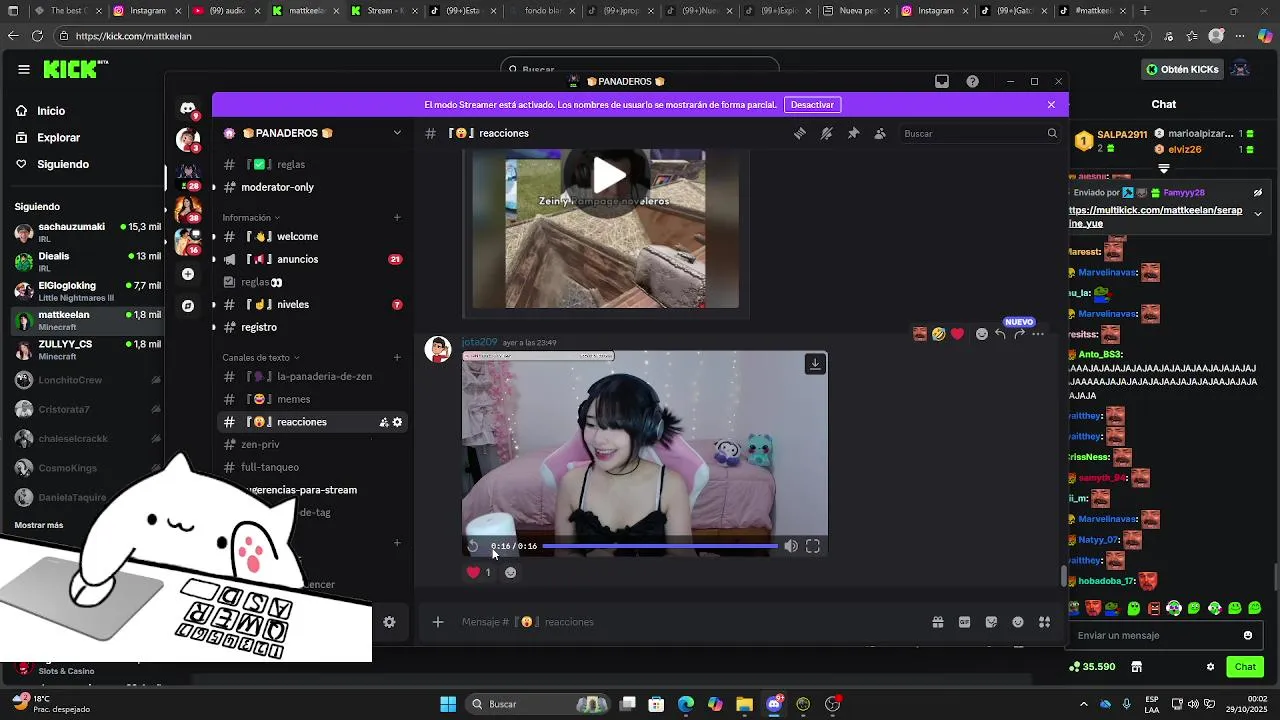Open the GIF picker

[965, 622]
